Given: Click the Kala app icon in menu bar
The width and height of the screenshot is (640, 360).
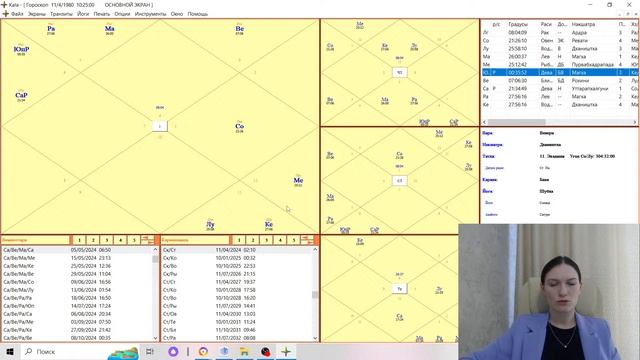Looking at the screenshot, I should [5, 14].
